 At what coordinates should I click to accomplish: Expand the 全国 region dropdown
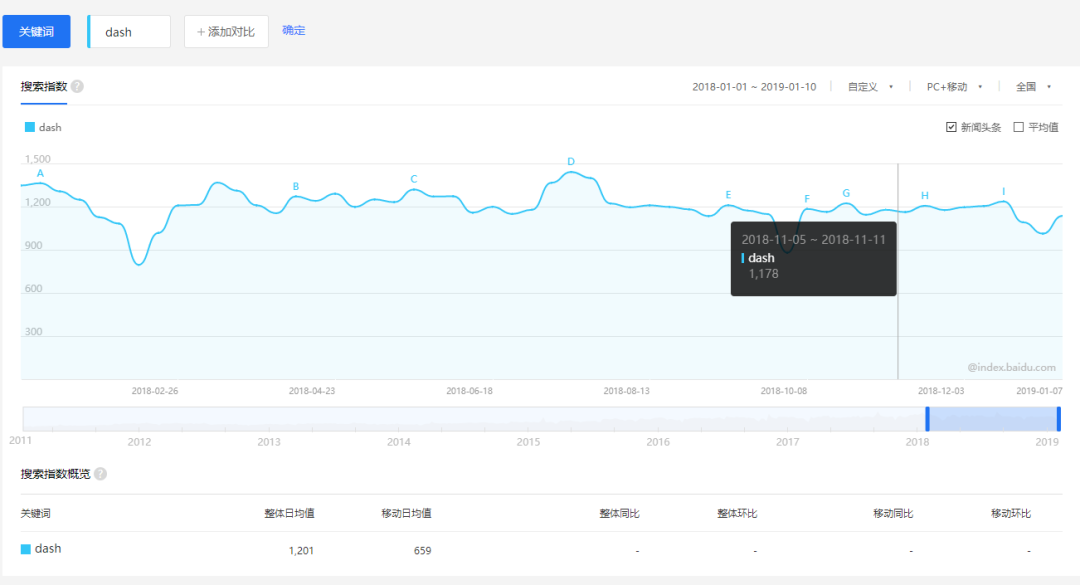pos(1033,87)
